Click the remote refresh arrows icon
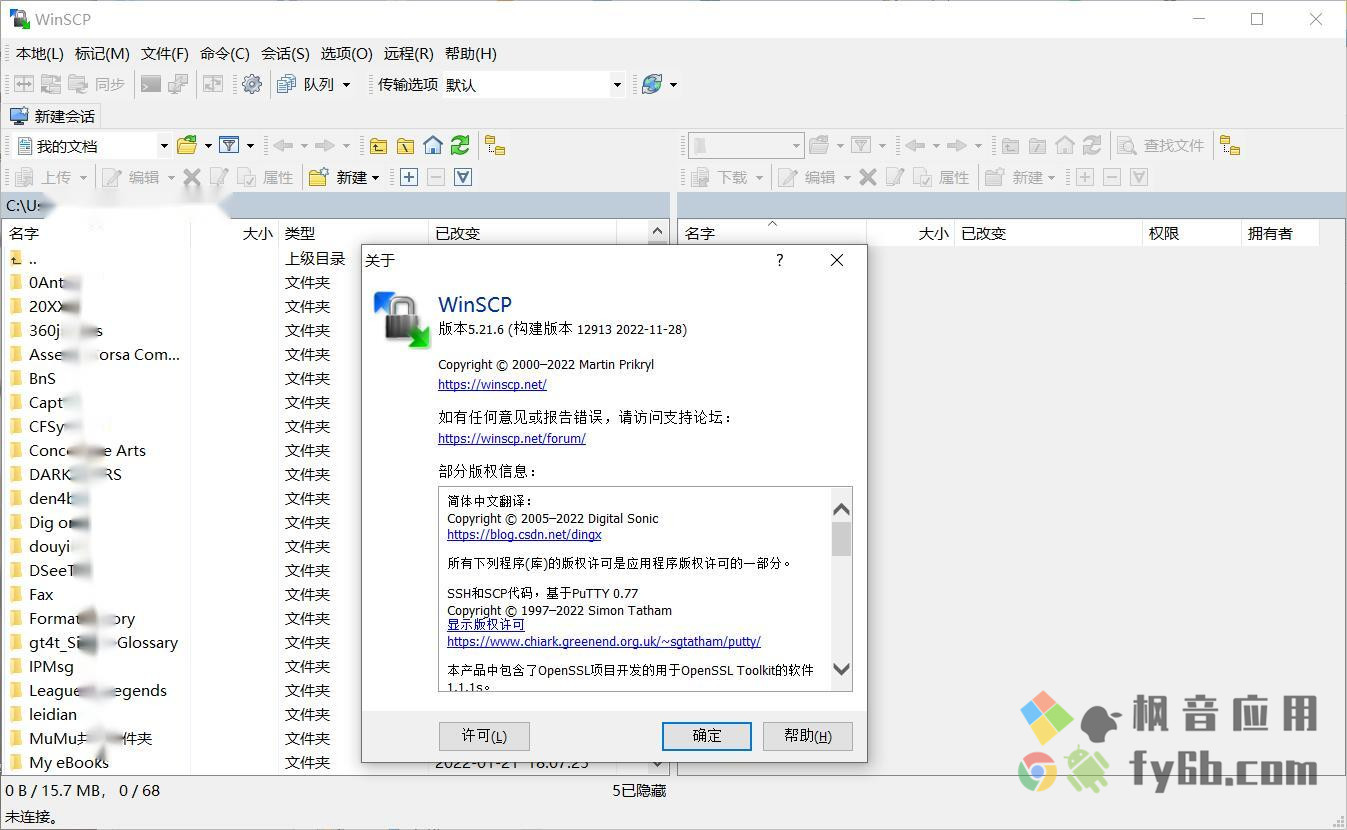The width and height of the screenshot is (1347, 830). point(1092,146)
